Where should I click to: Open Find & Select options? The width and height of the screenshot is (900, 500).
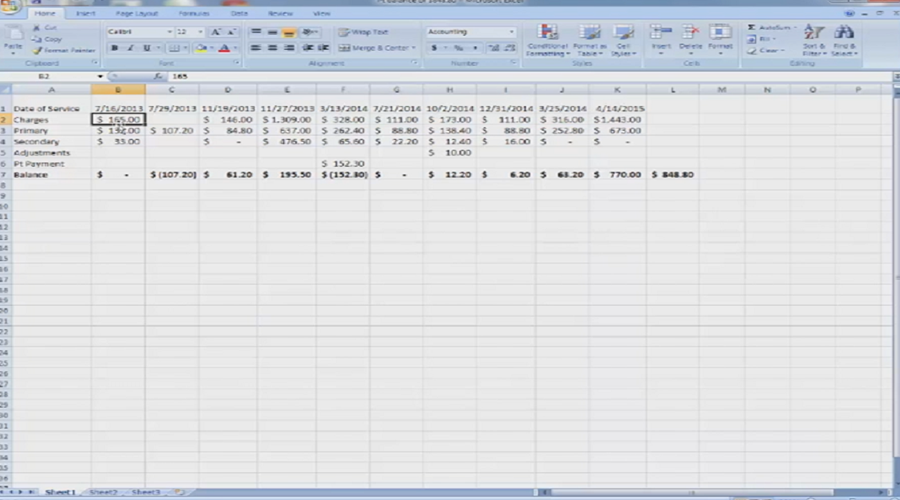(x=844, y=40)
